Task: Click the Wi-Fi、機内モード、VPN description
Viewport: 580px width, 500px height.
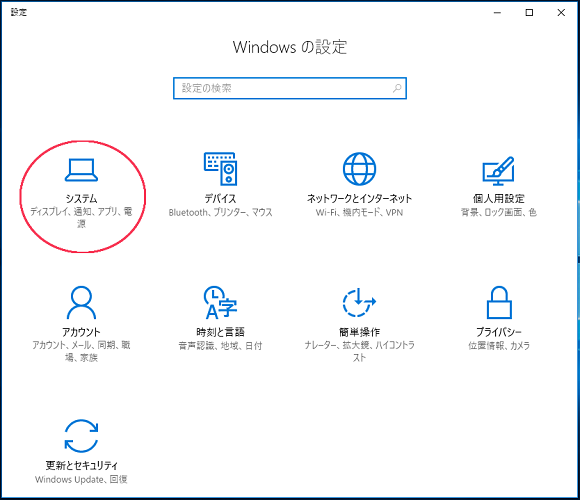Action: point(359,213)
